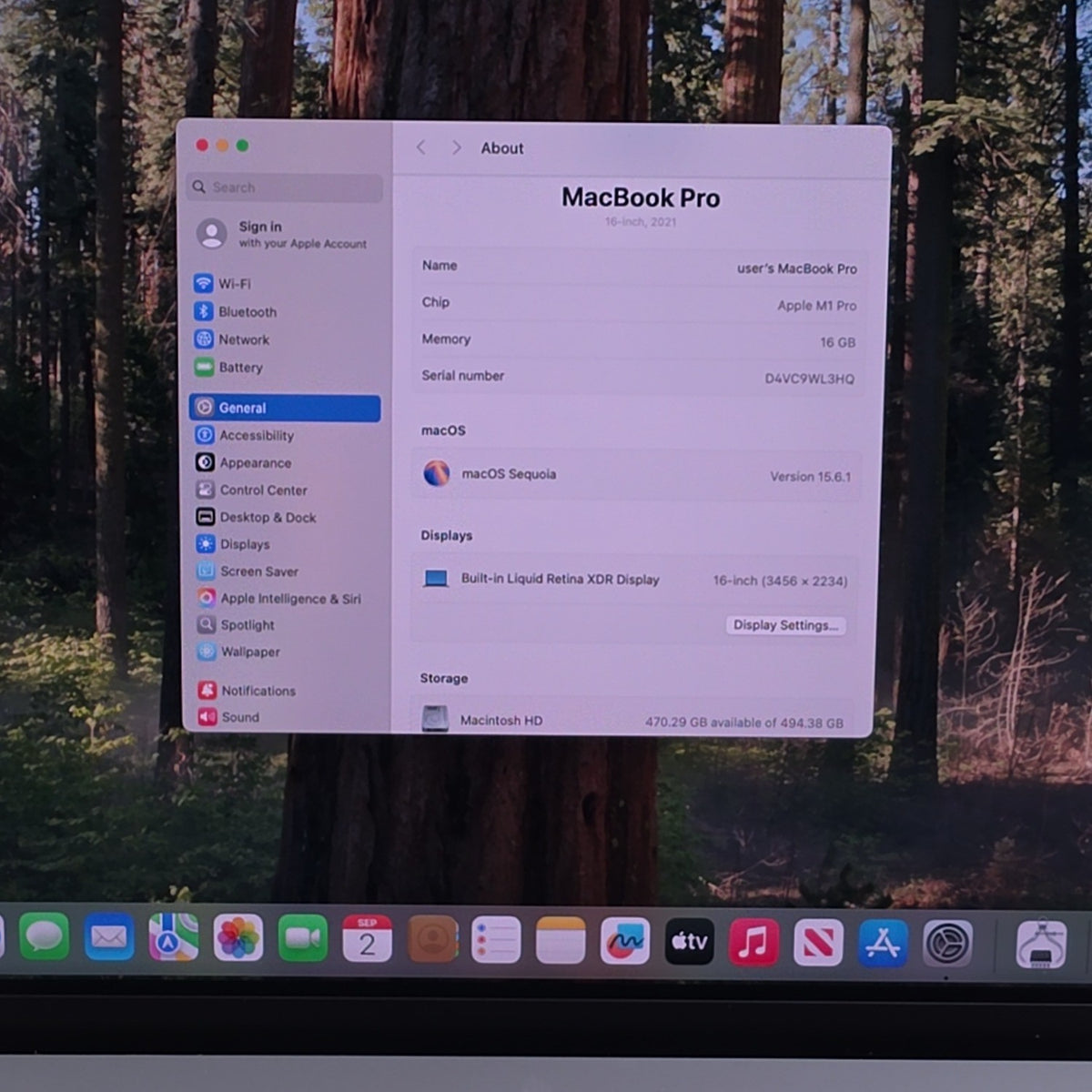Go back with the left chevron

(x=421, y=147)
